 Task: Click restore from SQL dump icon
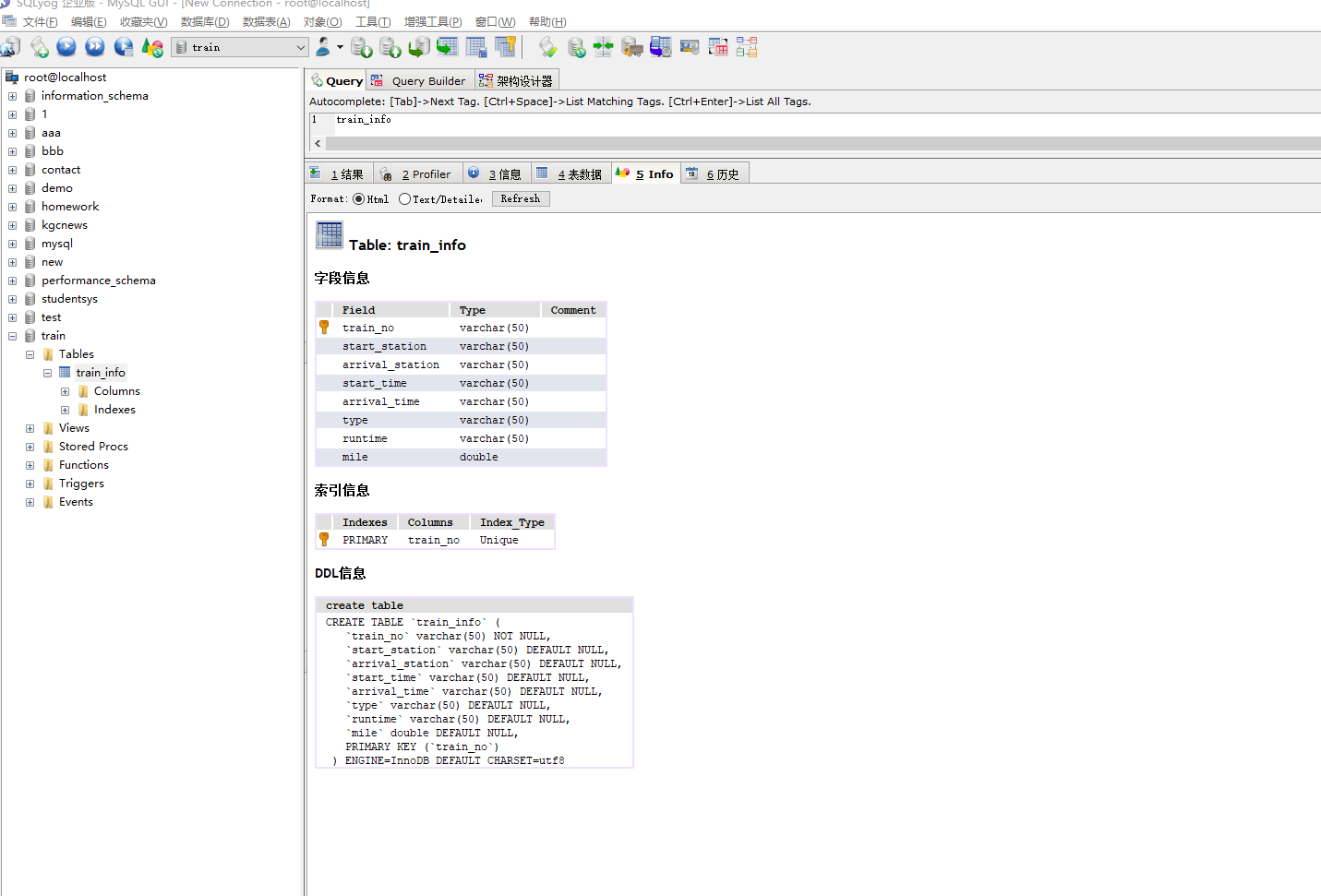point(419,47)
